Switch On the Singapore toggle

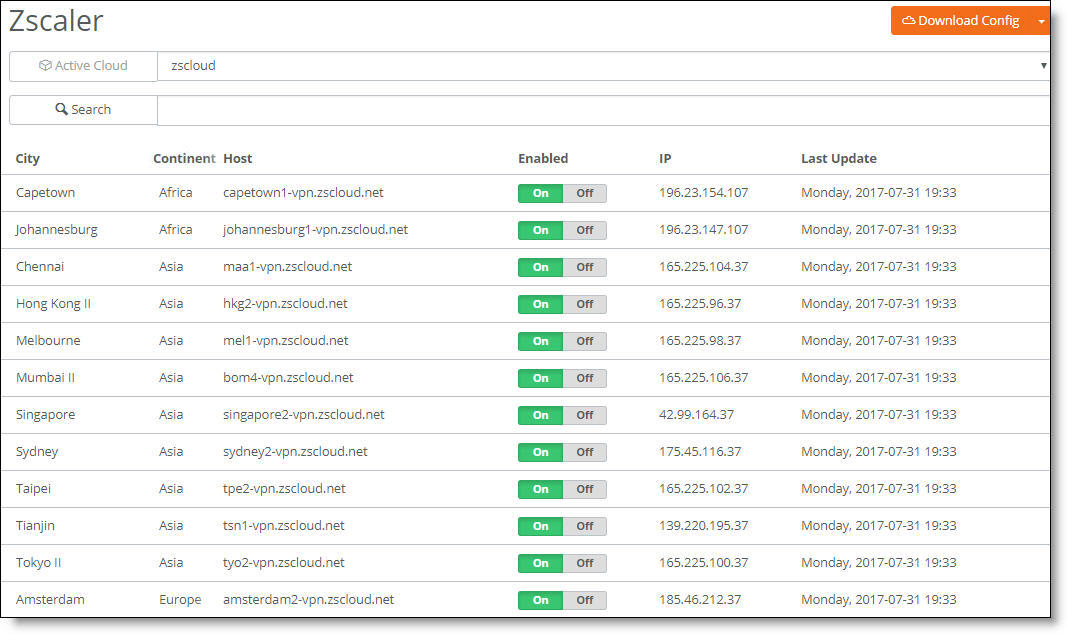540,415
